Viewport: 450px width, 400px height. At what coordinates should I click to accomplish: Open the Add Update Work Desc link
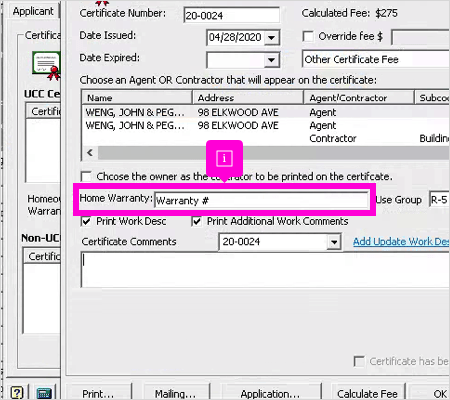click(401, 242)
